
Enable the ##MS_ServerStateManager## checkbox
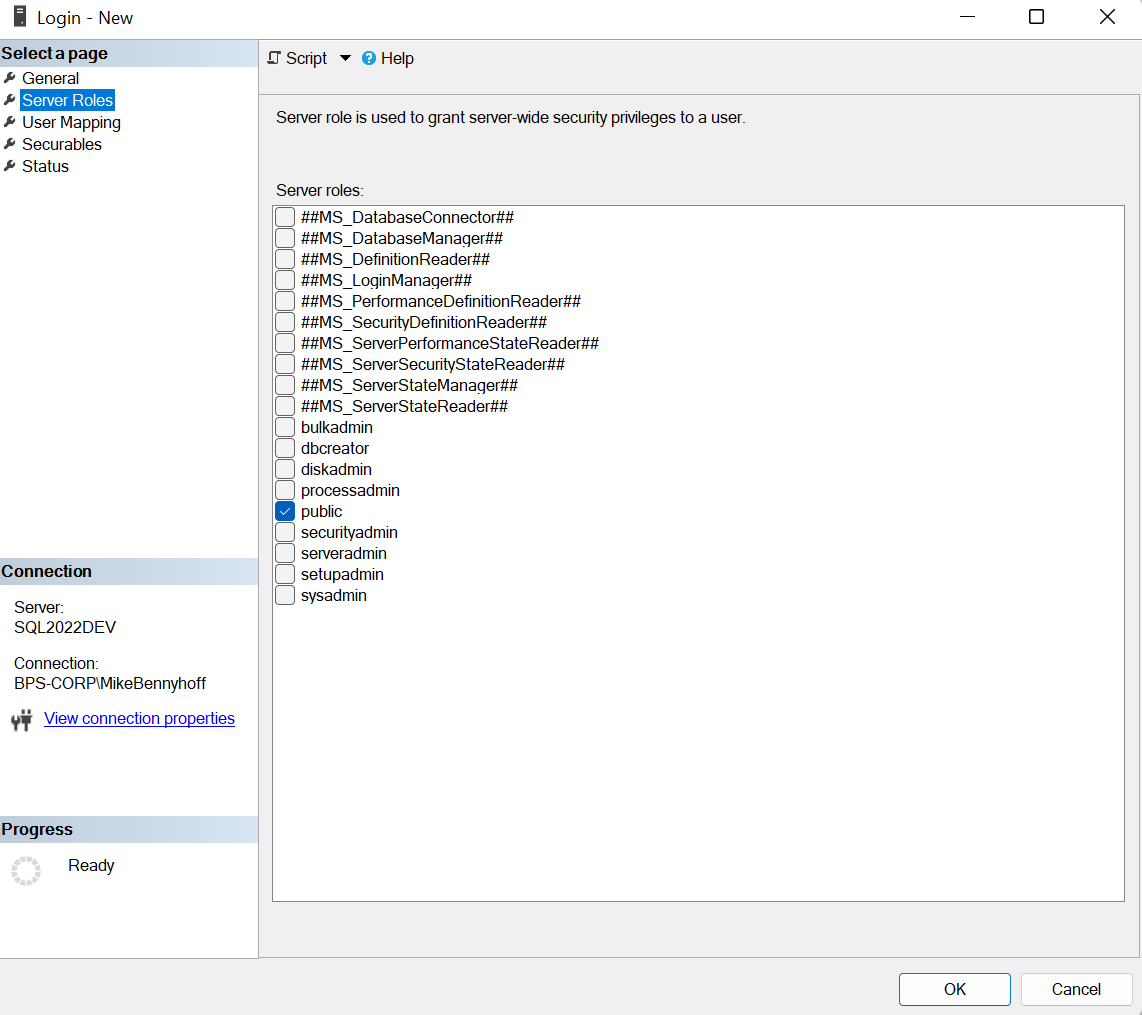tap(285, 385)
